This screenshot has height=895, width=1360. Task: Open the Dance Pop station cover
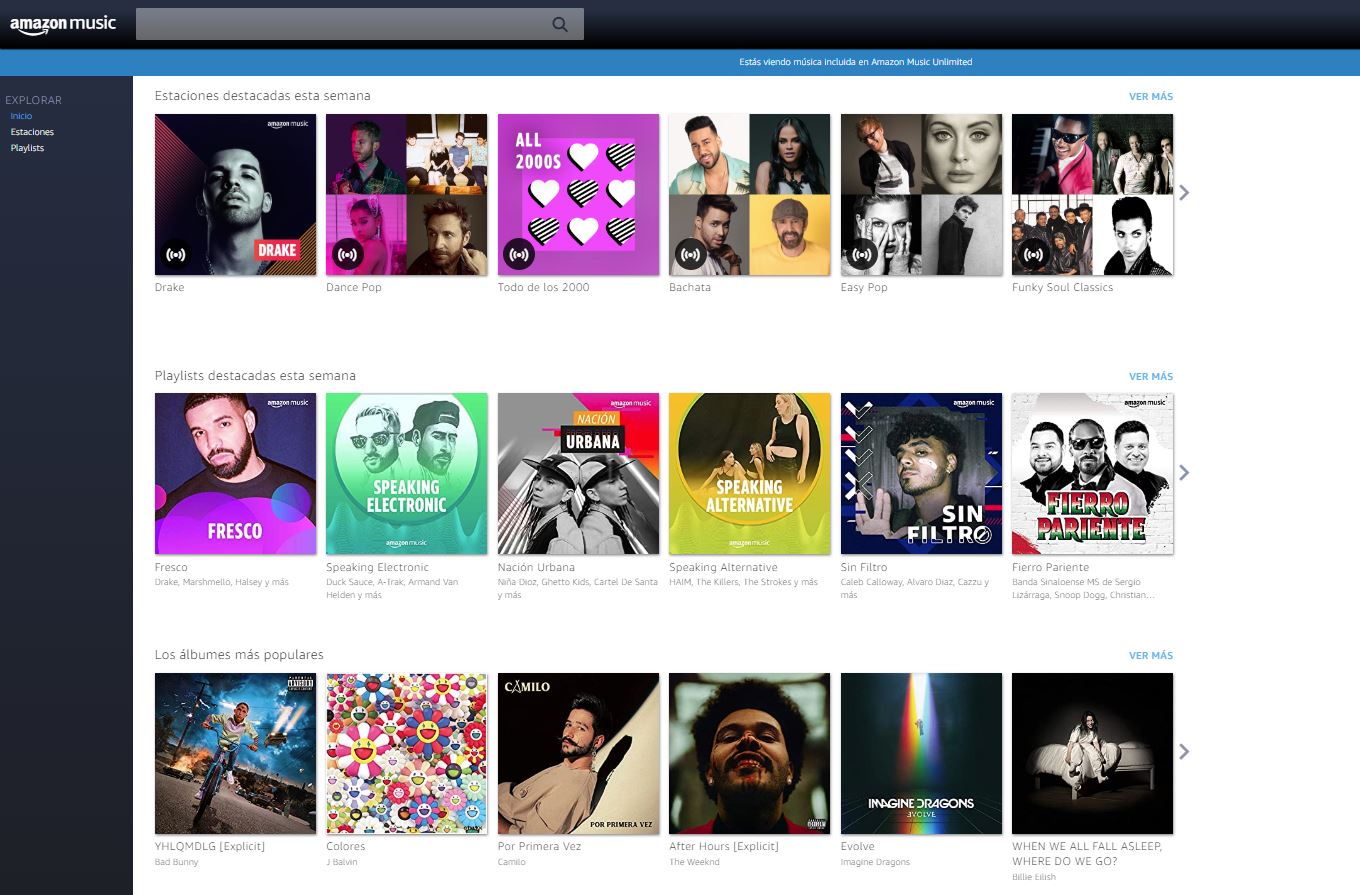pos(407,194)
